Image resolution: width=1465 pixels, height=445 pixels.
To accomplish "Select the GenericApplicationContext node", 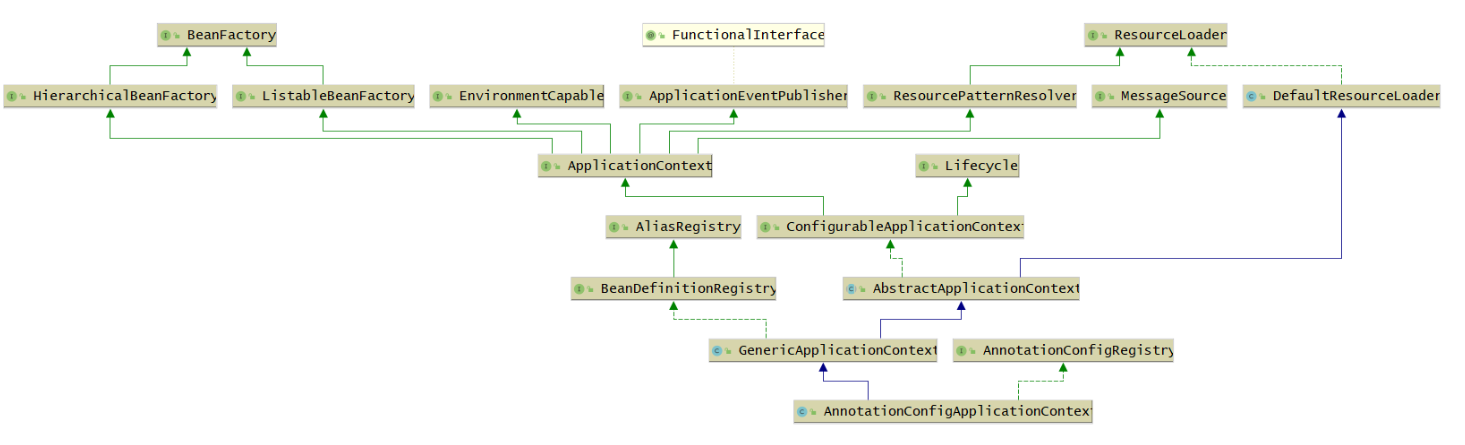I will pyautogui.click(x=823, y=350).
